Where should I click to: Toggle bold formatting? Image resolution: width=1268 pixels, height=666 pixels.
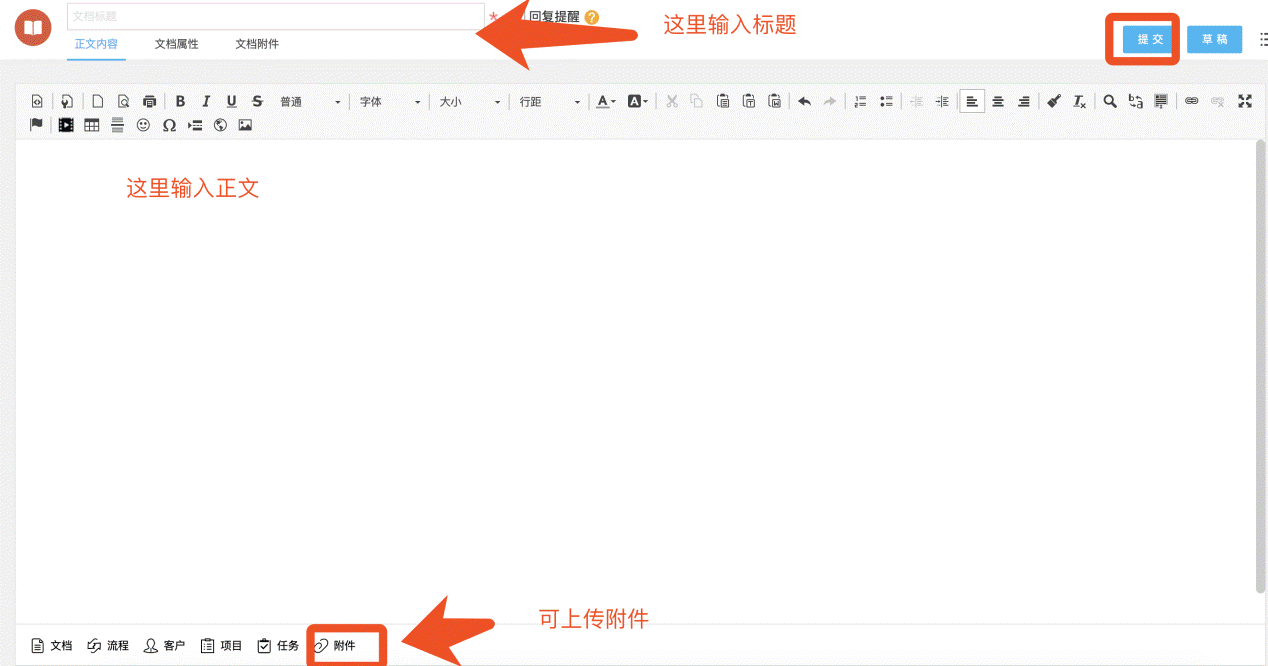coord(180,101)
